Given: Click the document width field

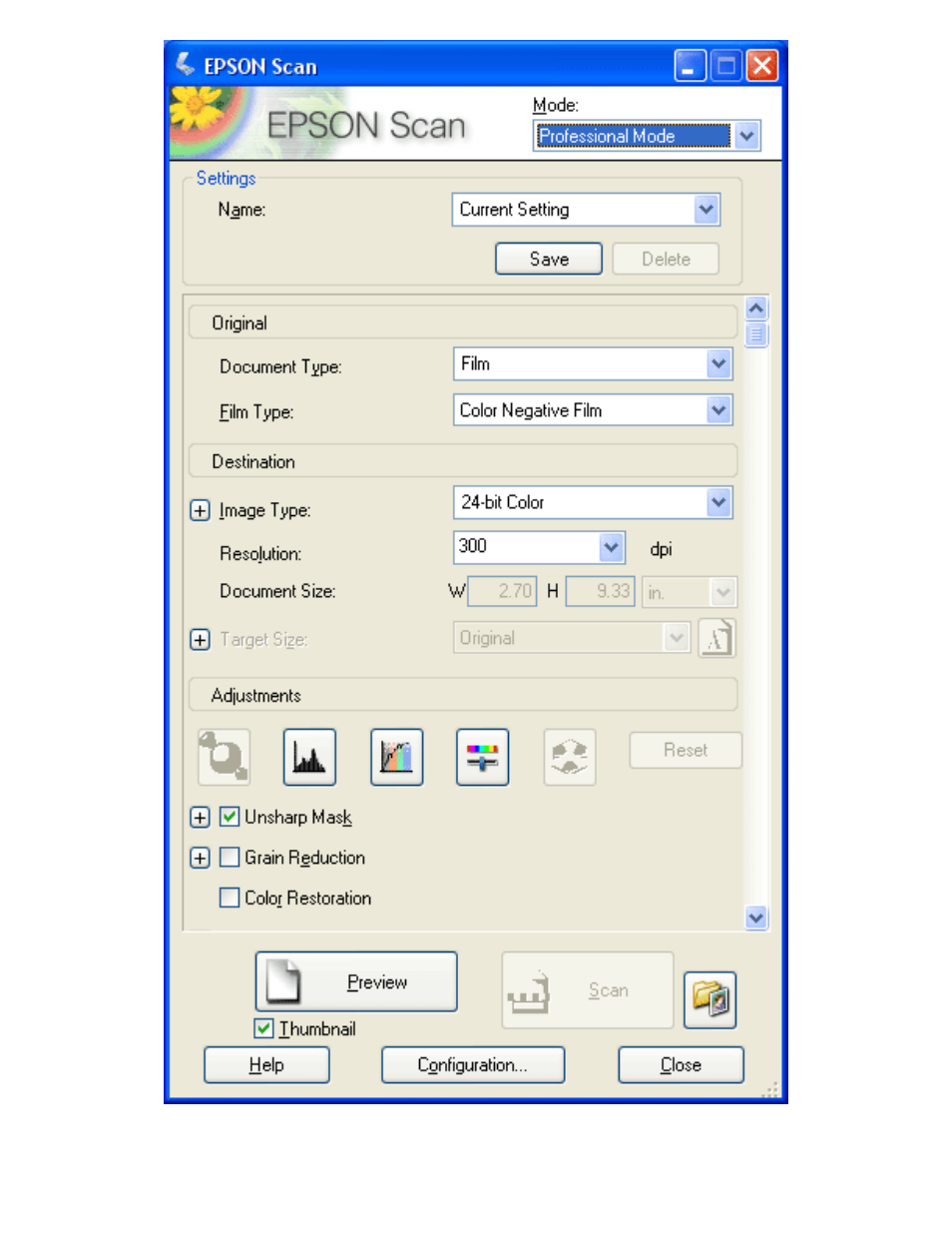Looking at the screenshot, I should tap(503, 592).
